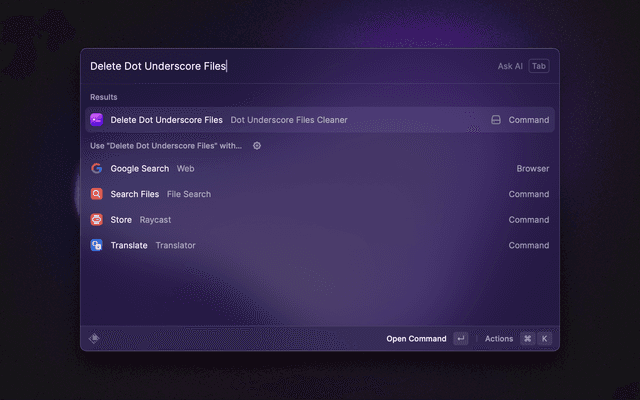Viewport: 640px width, 400px height.
Task: Click the Ask AI label
Action: [510, 66]
